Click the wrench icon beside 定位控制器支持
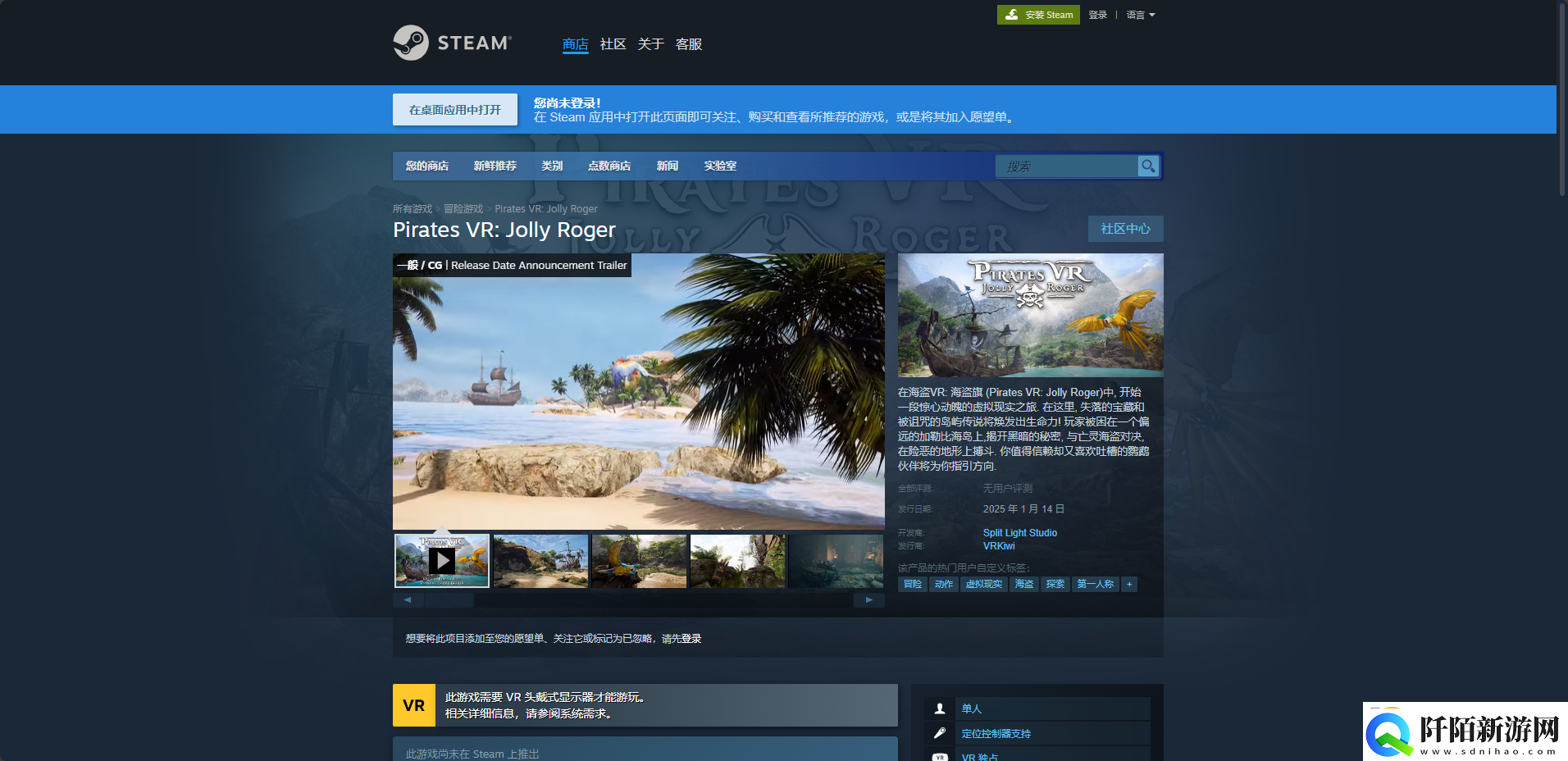 click(940, 732)
